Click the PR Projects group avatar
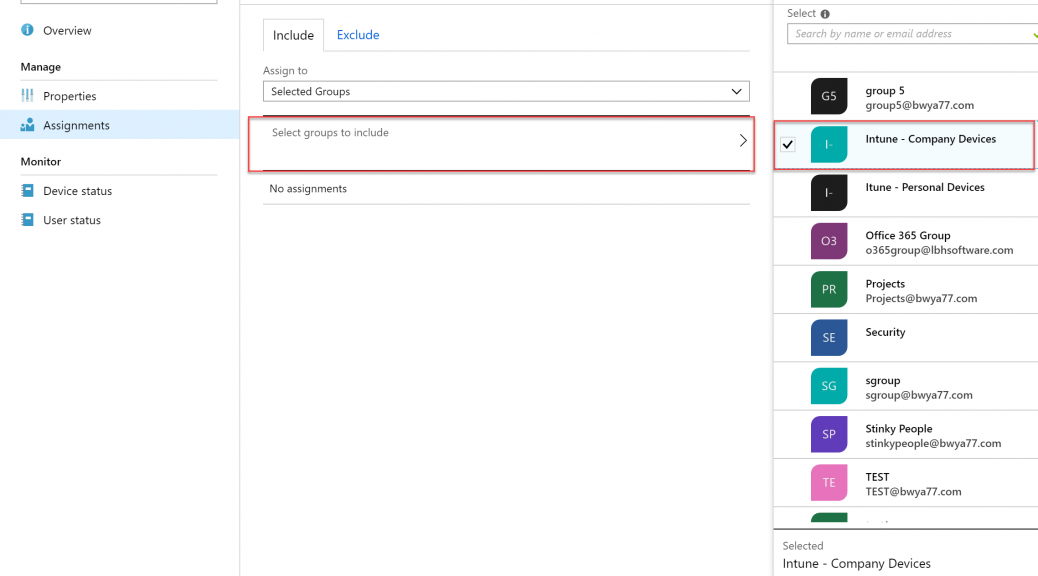Image resolution: width=1038 pixels, height=576 pixels. click(x=829, y=289)
